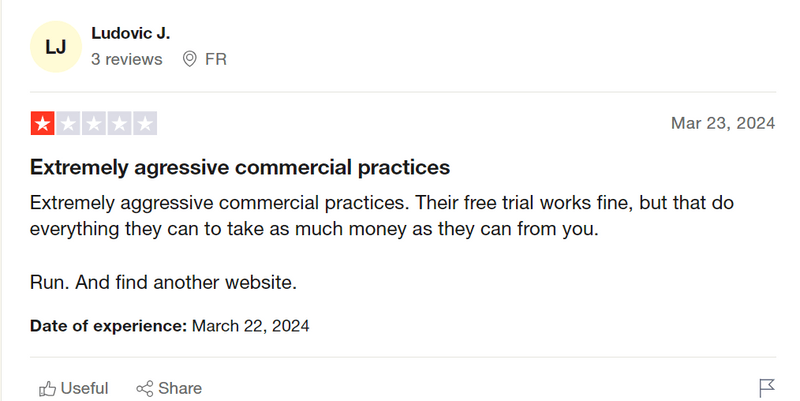Click the red filled first star
800x401 pixels.
[x=44, y=125]
